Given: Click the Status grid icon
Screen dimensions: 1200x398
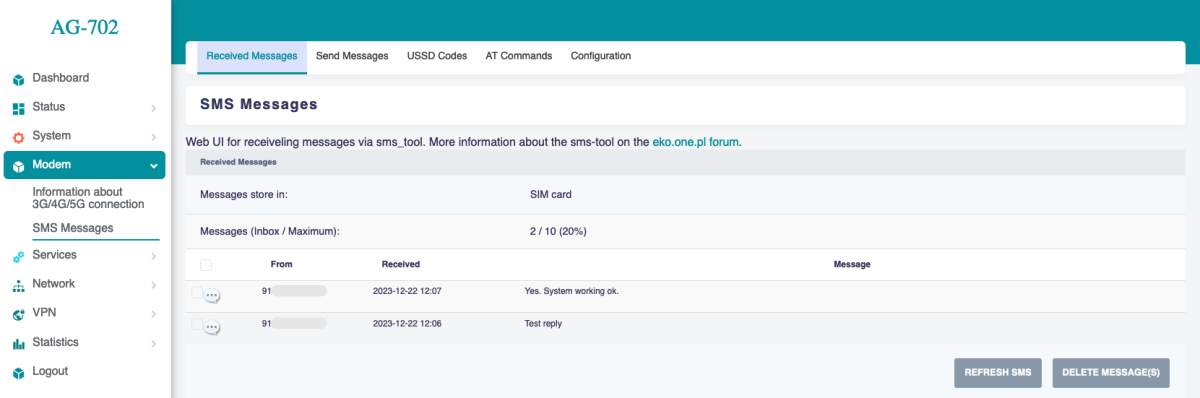Looking at the screenshot, I should (18, 108).
